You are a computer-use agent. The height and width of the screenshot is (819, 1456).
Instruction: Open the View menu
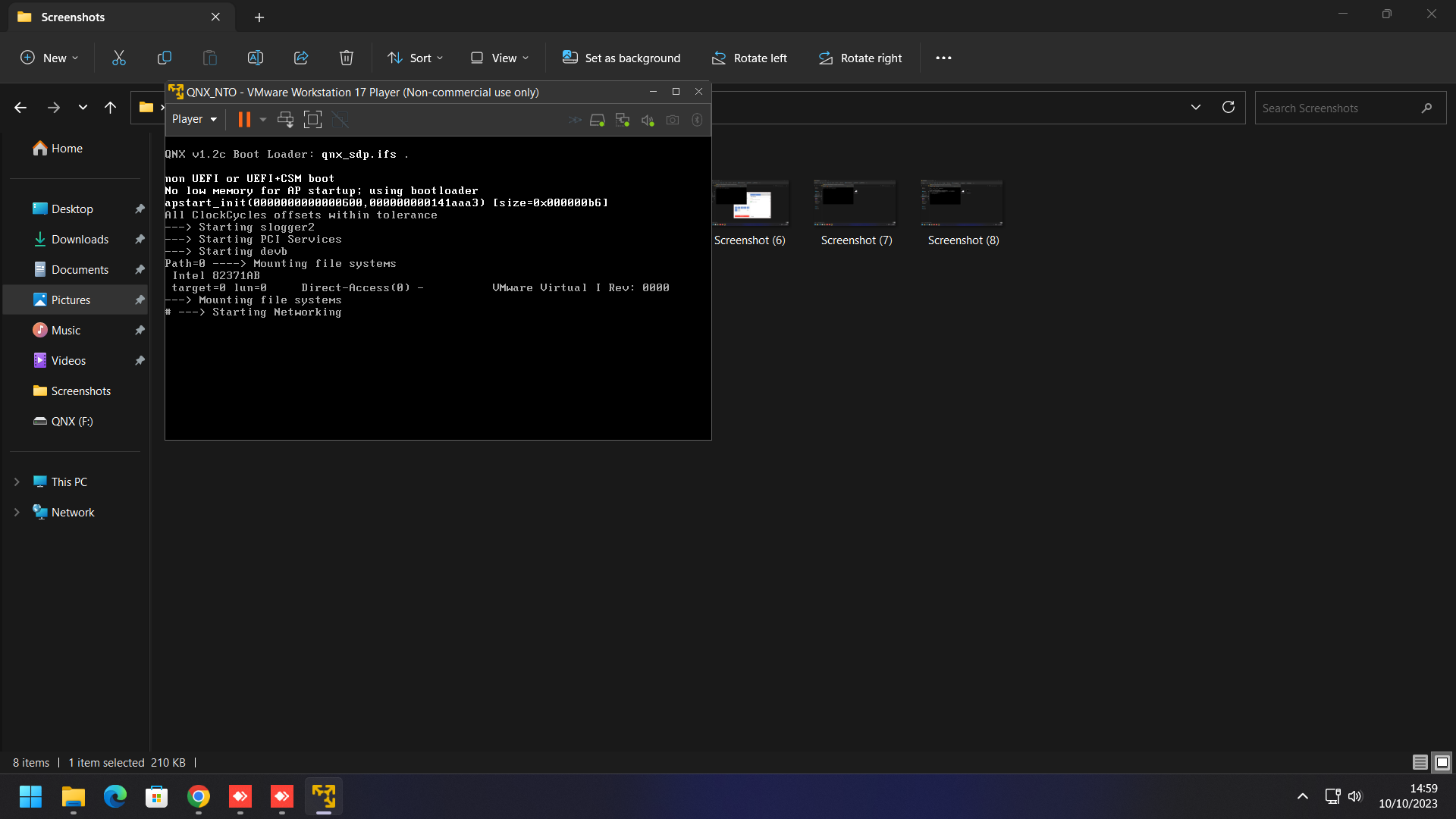[x=500, y=58]
